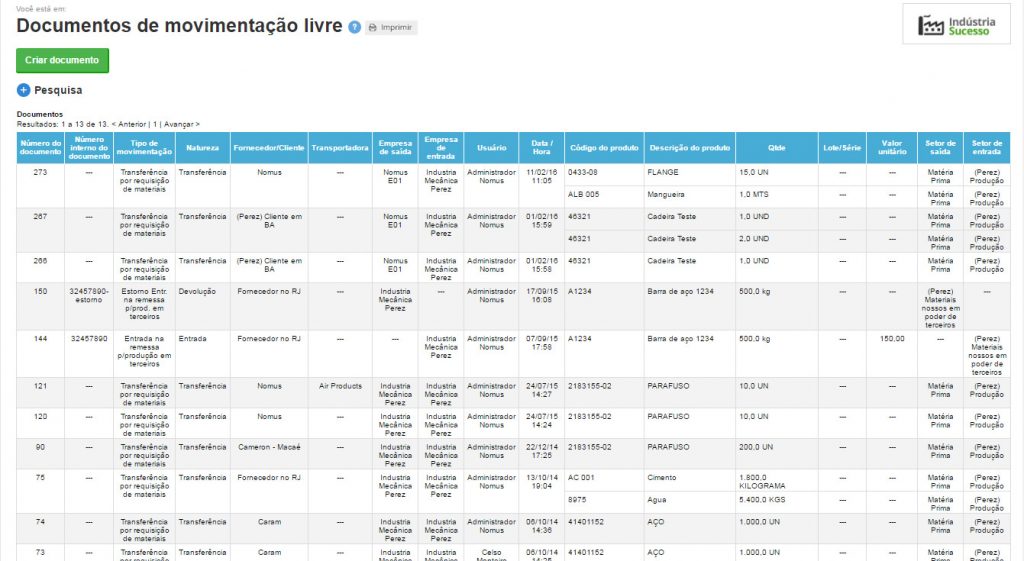Image resolution: width=1024 pixels, height=561 pixels.
Task: Click the Fornecedor/Cliente column header
Action: [x=269, y=147]
